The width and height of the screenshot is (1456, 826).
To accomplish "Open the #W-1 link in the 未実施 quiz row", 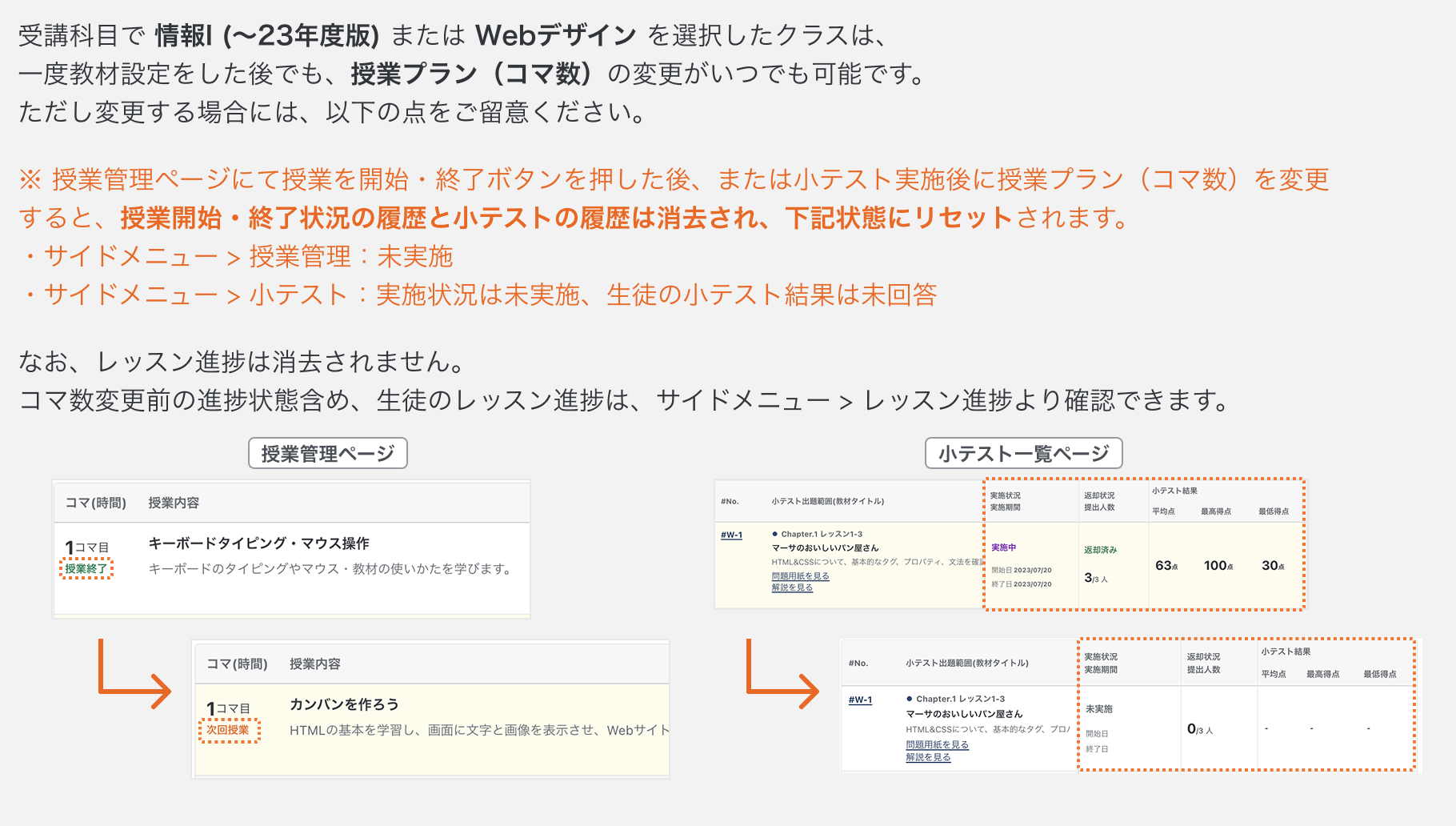I will tap(860, 700).
